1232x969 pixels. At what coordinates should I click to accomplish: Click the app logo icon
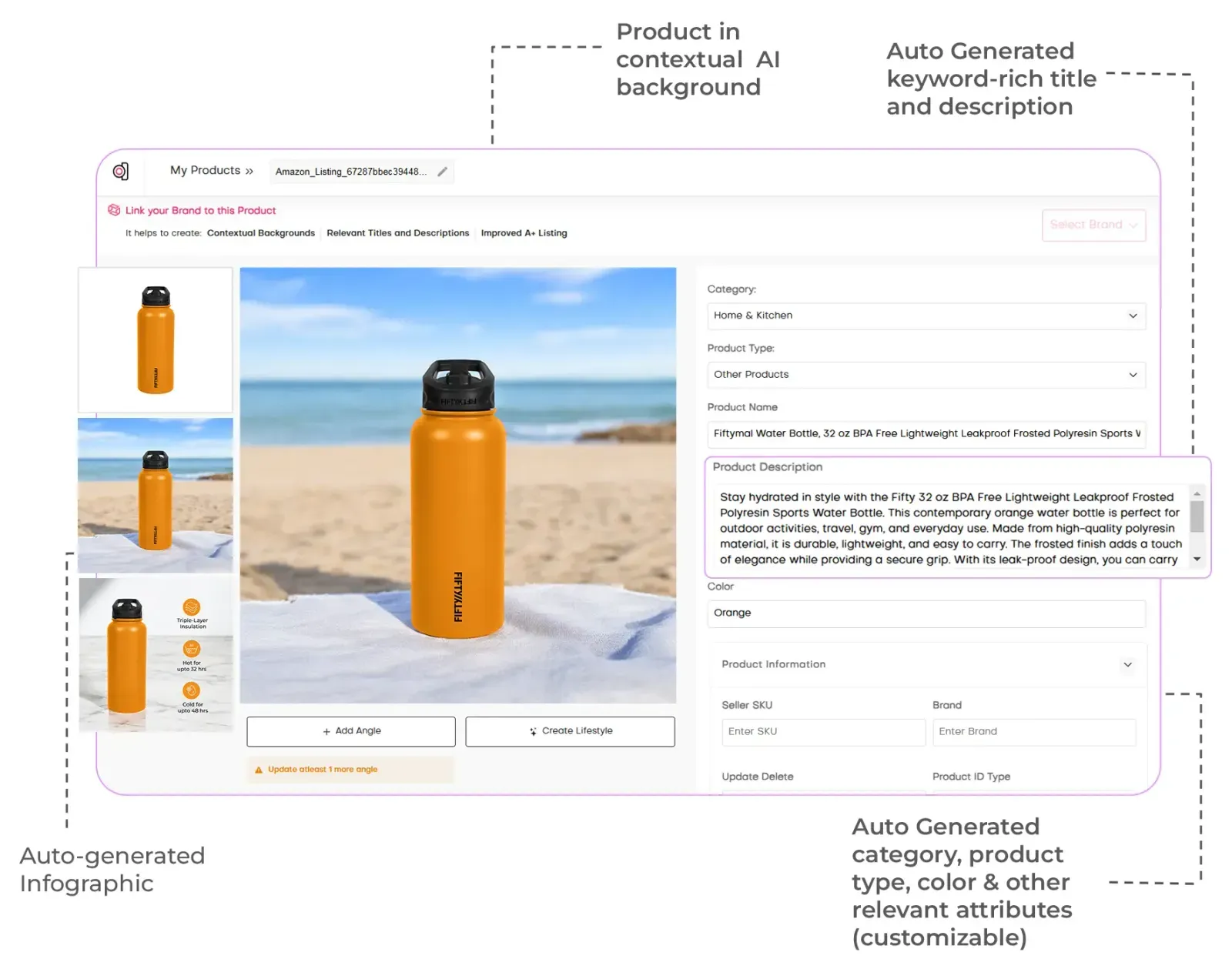click(121, 171)
